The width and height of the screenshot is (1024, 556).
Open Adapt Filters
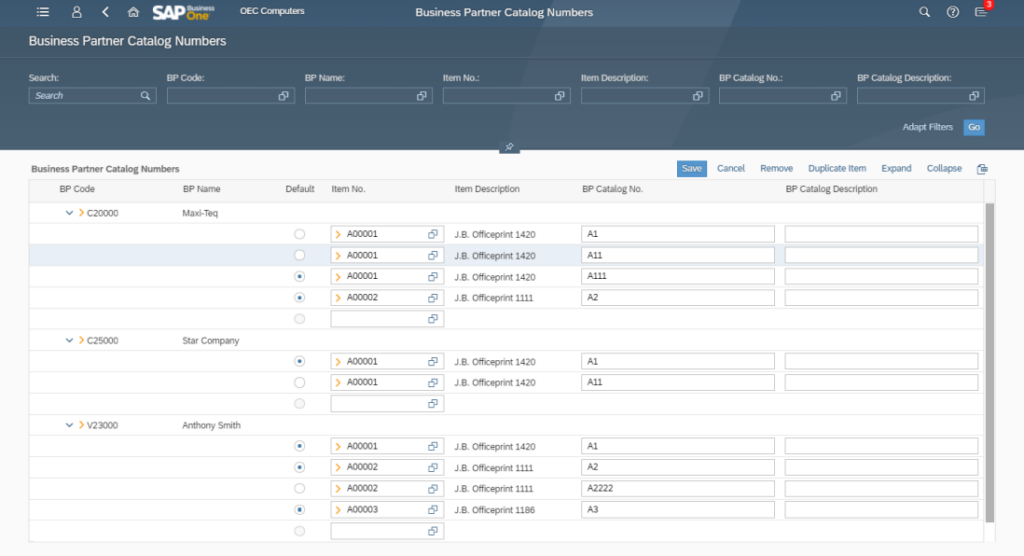point(927,127)
